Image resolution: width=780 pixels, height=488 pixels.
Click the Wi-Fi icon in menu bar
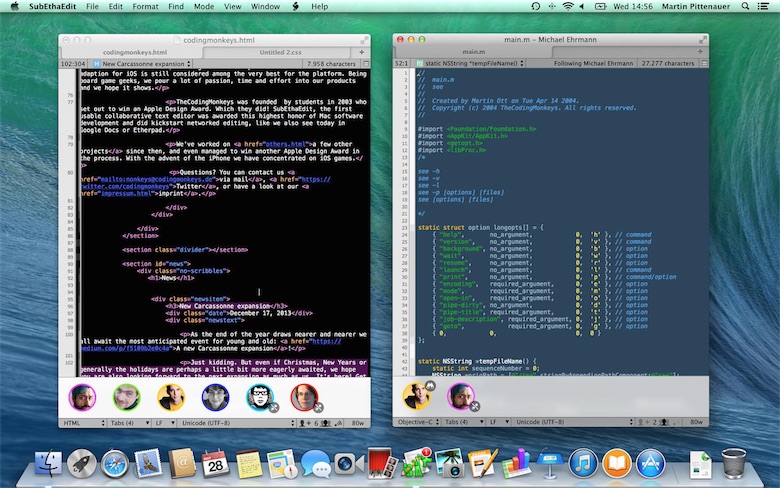point(568,6)
